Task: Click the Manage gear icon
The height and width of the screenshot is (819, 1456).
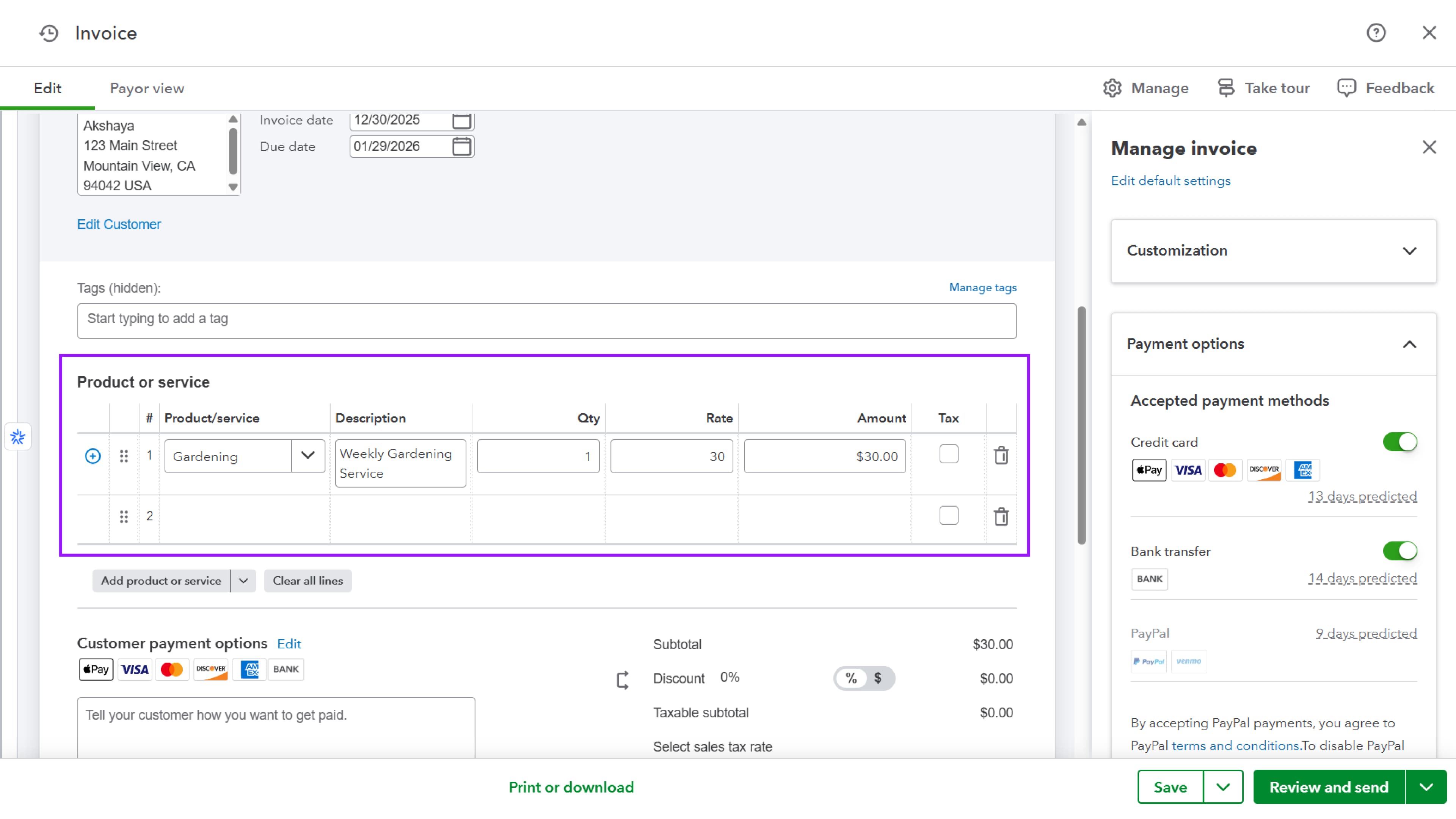Action: pos(1112,88)
